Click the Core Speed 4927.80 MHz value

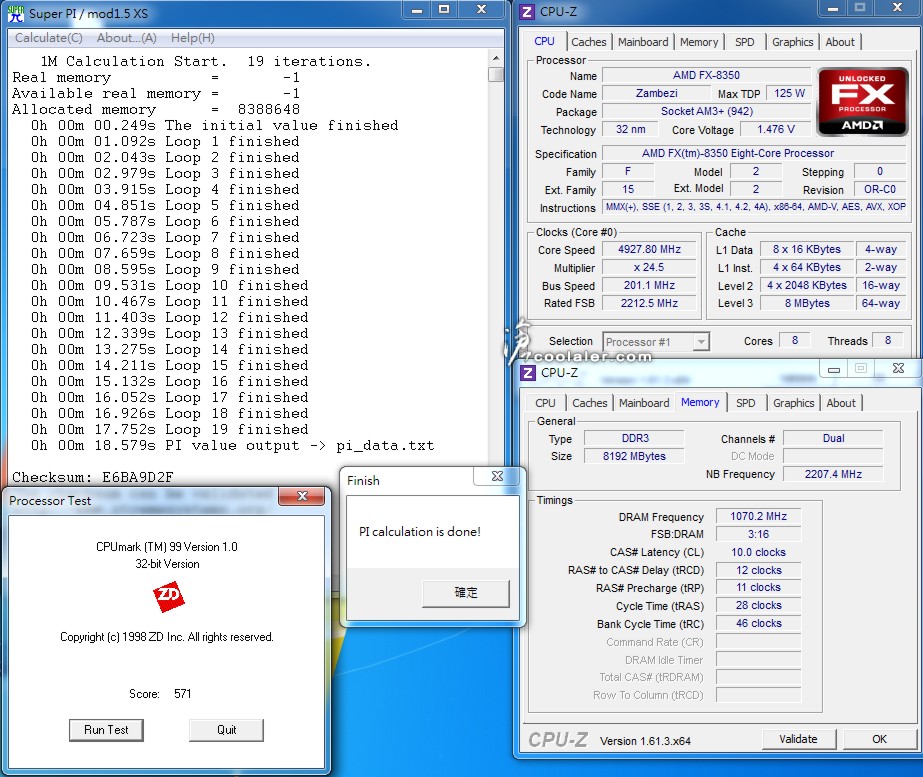pyautogui.click(x=649, y=250)
